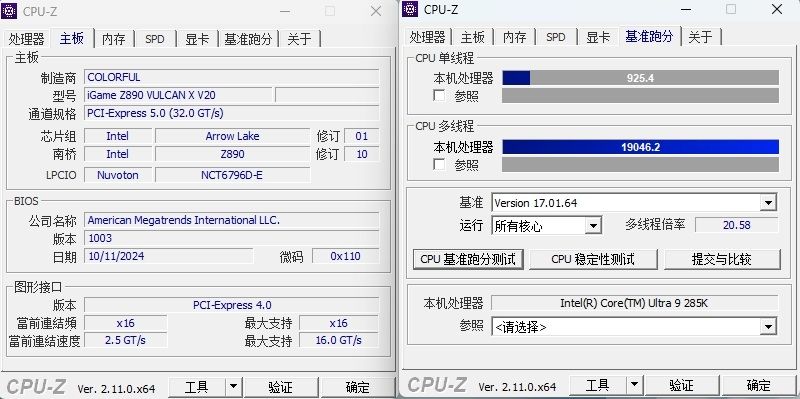Start CPU 稳定性测试 stress test
800x399 pixels.
point(593,259)
